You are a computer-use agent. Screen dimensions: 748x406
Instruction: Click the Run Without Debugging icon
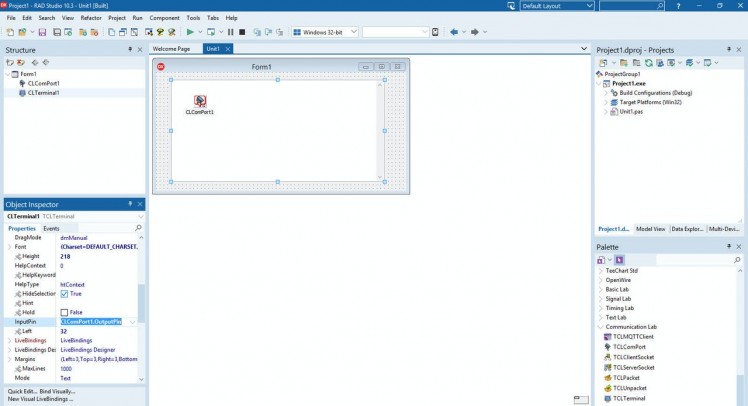[x=210, y=32]
